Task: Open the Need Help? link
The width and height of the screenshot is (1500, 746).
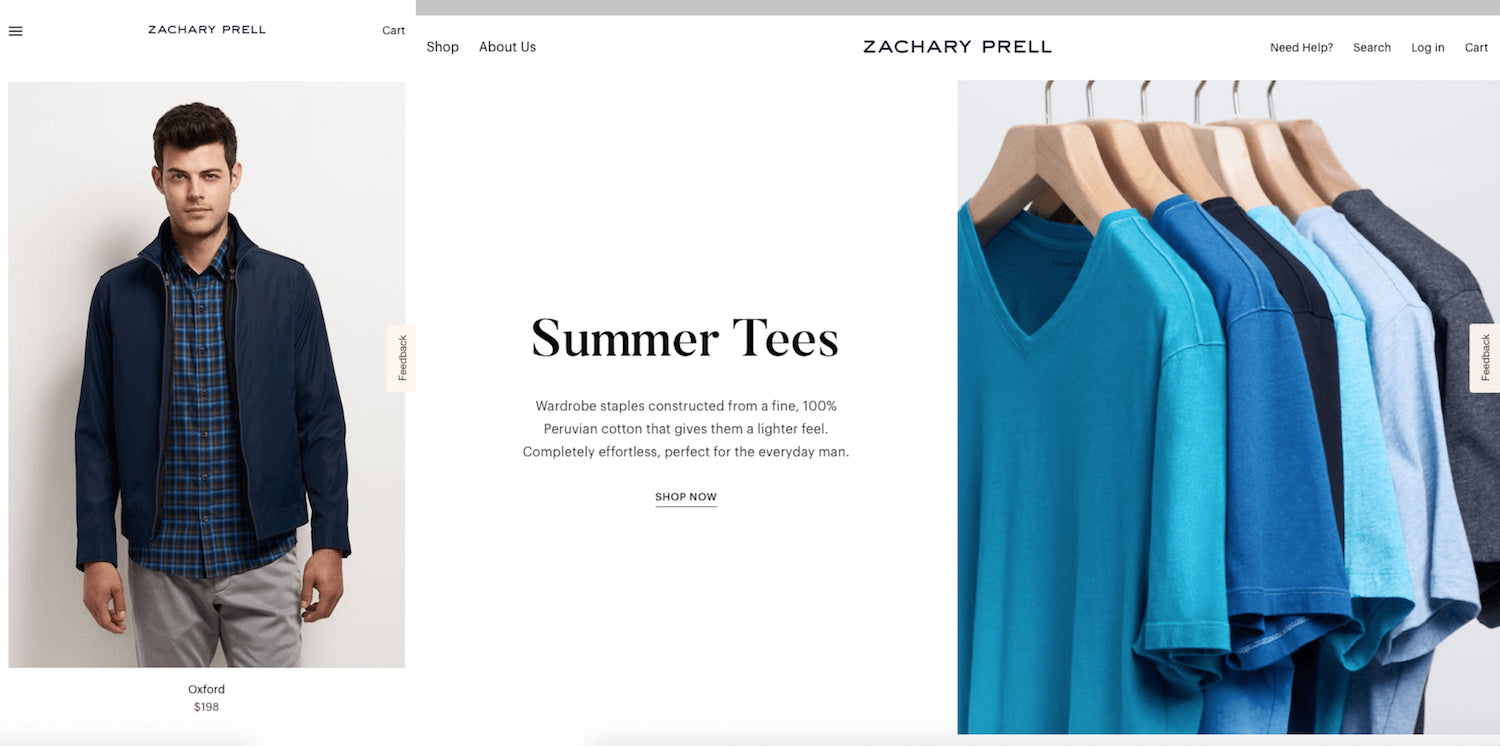Action: click(1301, 47)
